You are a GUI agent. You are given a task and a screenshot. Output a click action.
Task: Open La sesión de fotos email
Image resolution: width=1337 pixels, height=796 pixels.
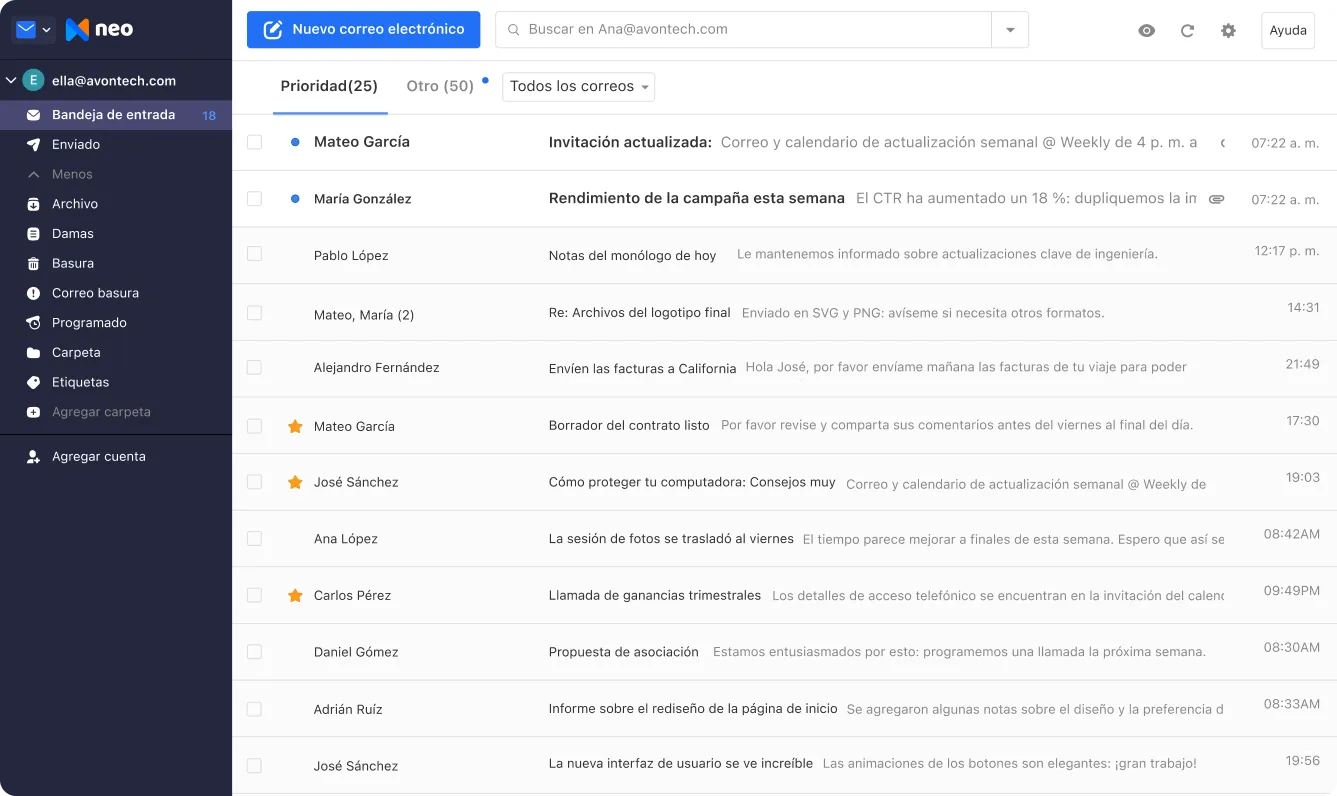pyautogui.click(x=784, y=539)
